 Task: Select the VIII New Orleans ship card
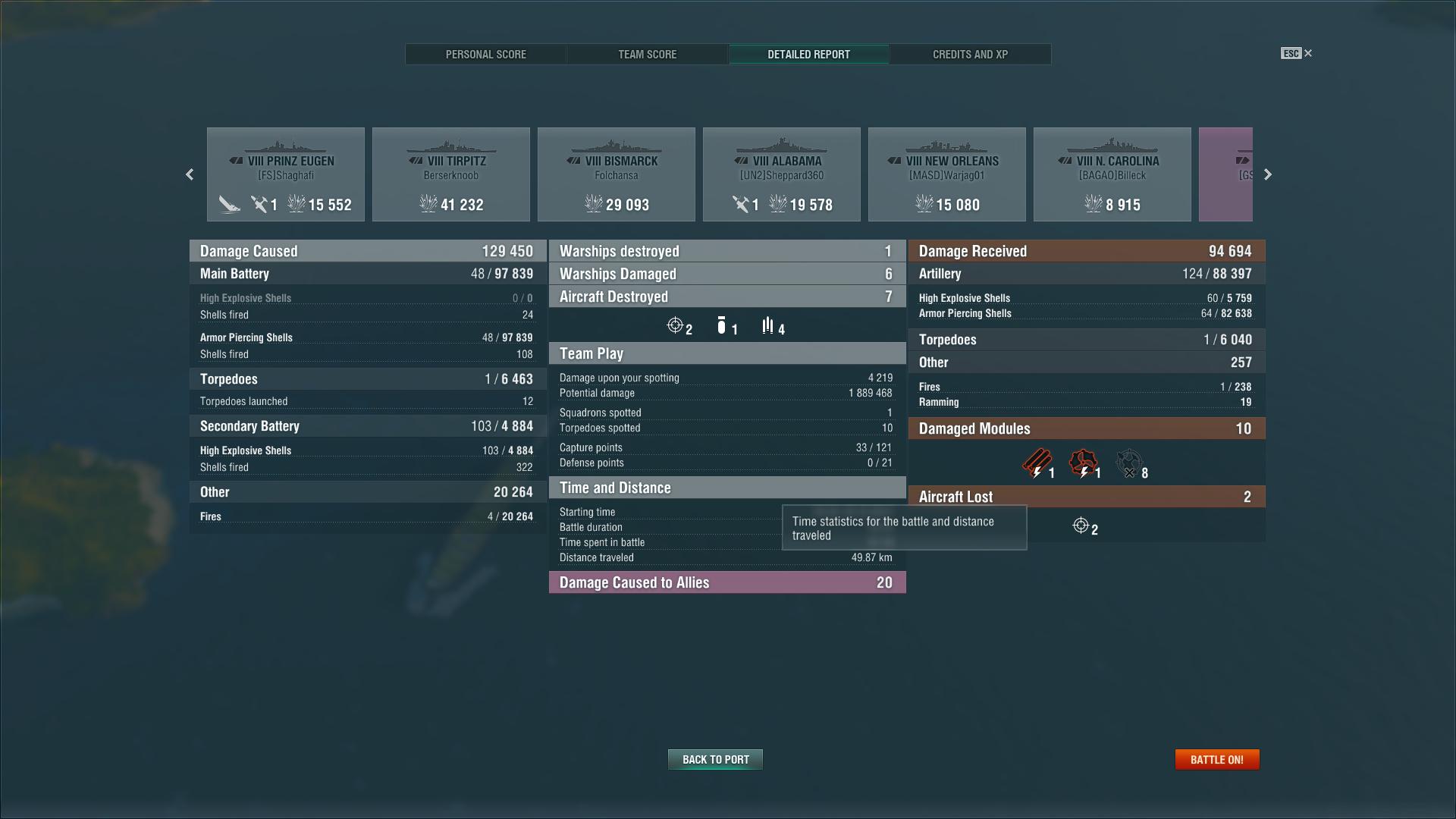click(947, 174)
